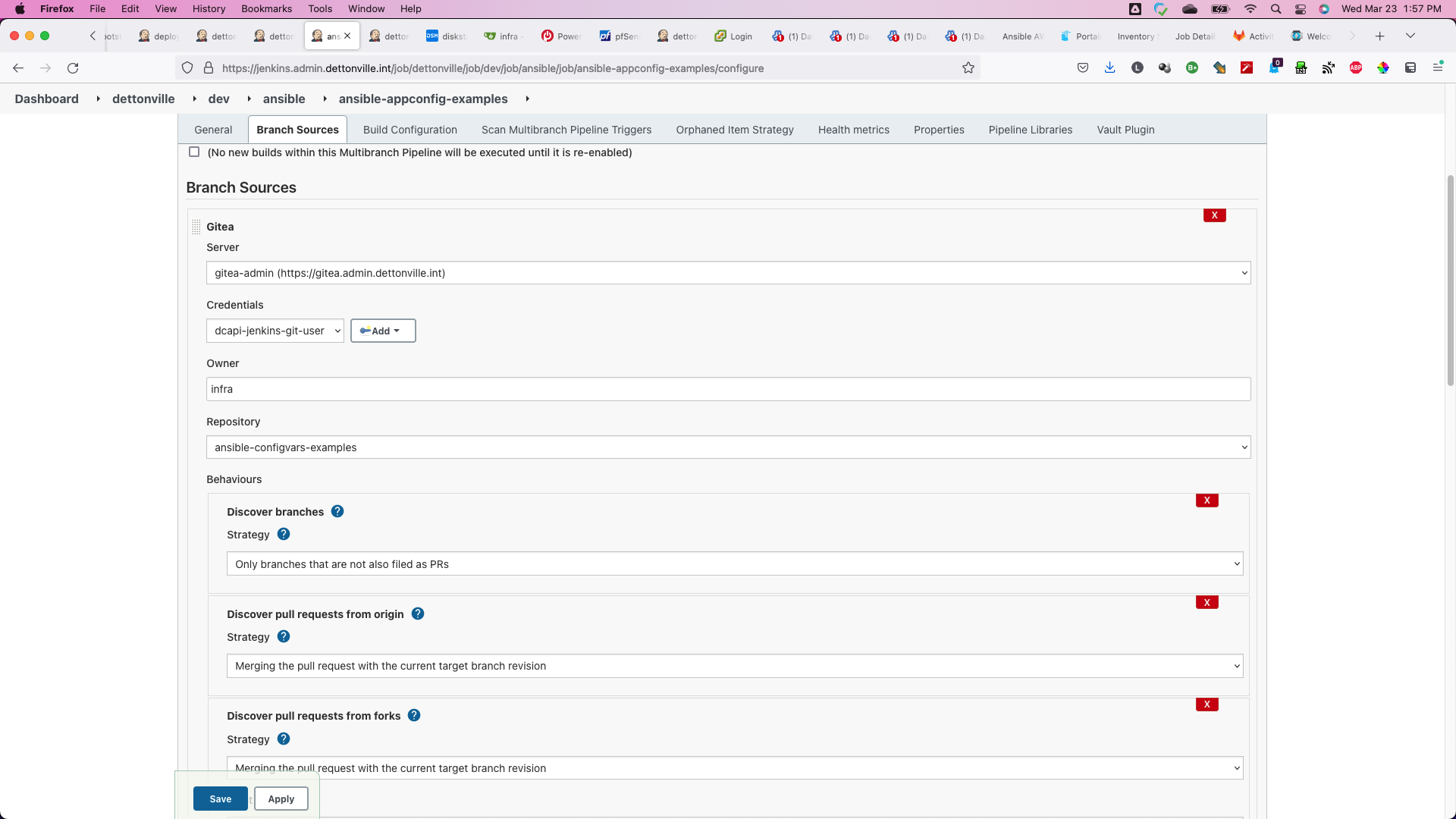Click the Add credentials button
This screenshot has height=819, width=1456.
382,331
